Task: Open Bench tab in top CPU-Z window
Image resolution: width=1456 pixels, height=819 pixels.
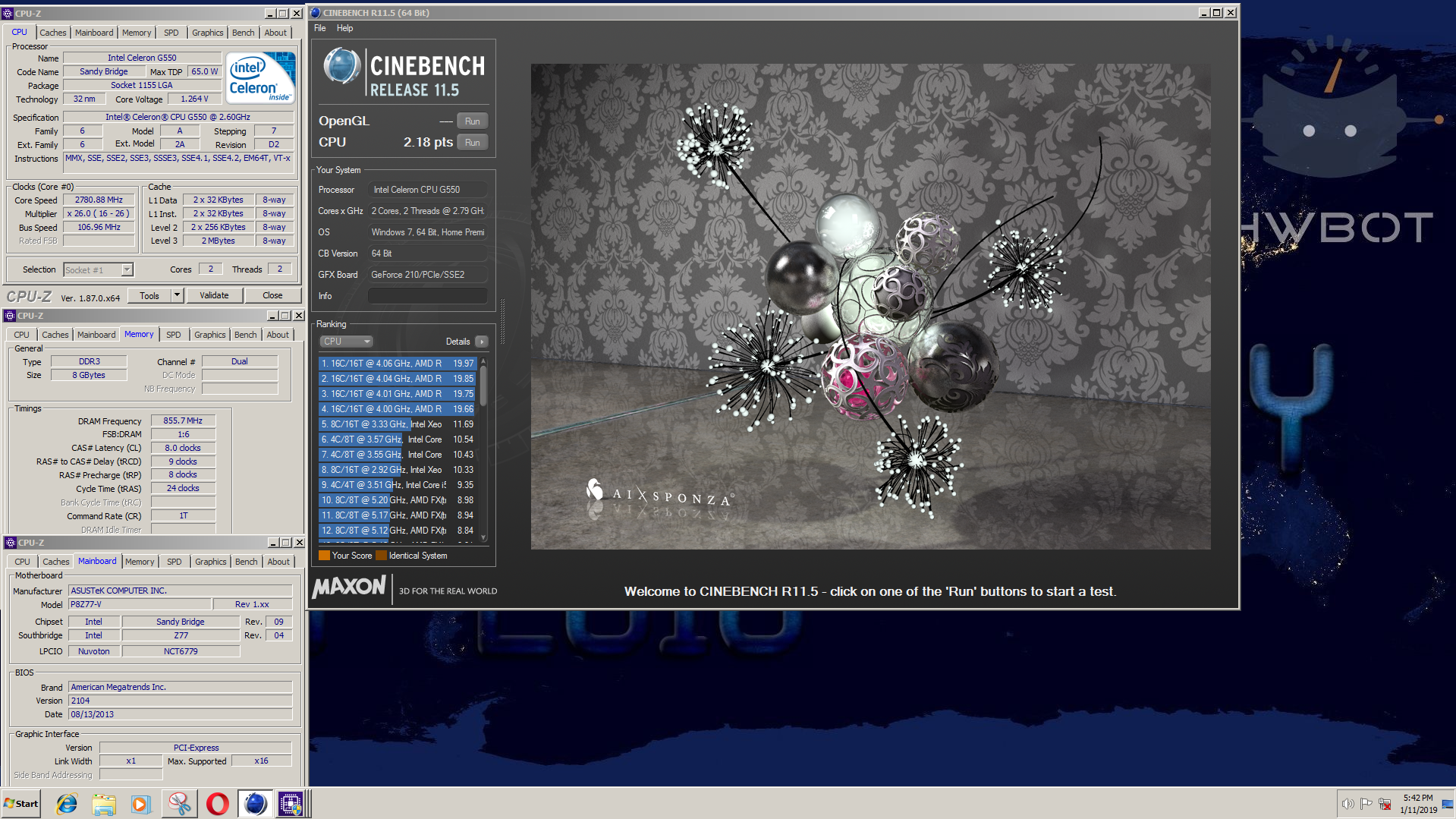Action: [x=244, y=33]
